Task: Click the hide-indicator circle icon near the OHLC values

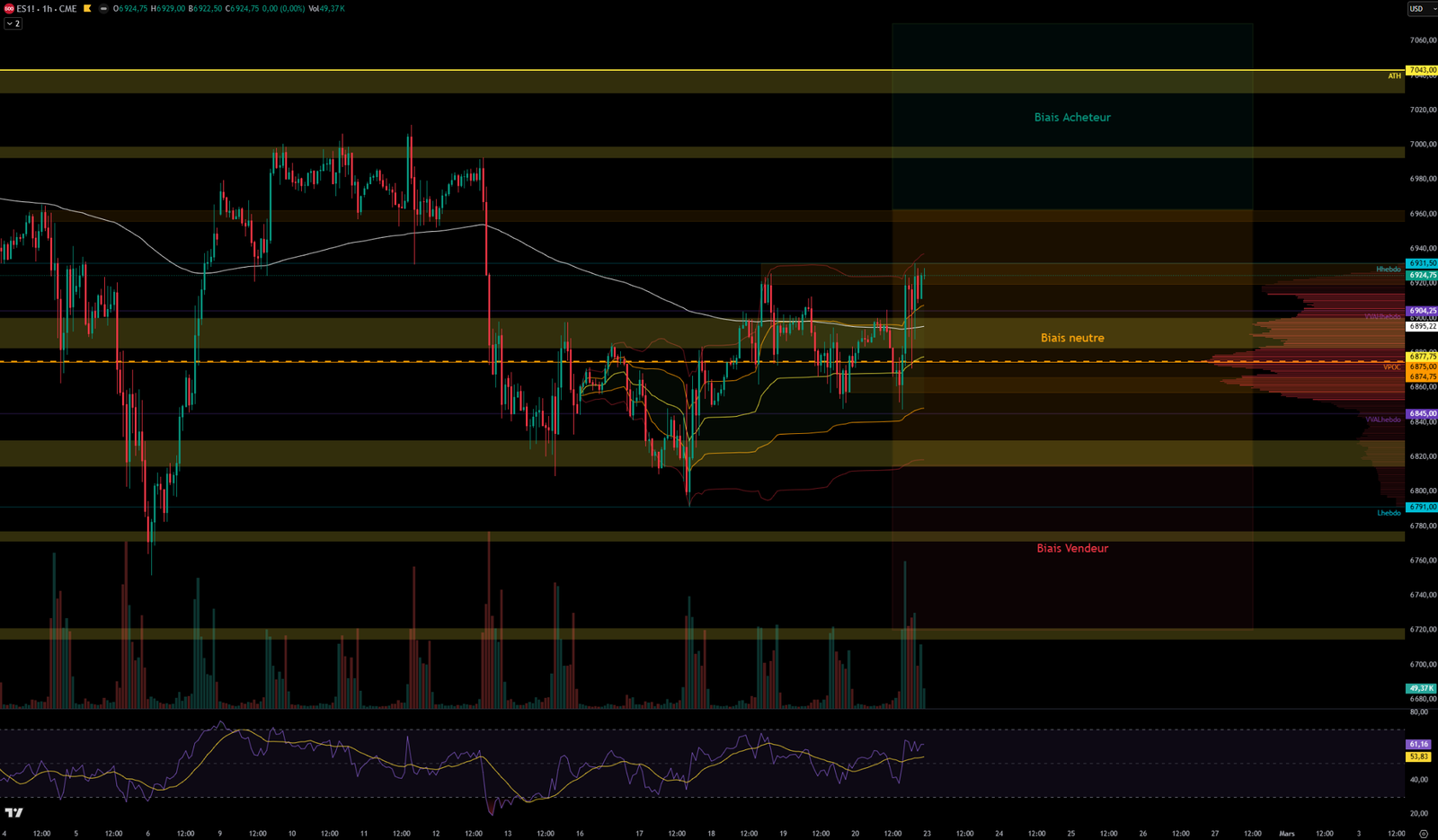Action: [x=103, y=10]
